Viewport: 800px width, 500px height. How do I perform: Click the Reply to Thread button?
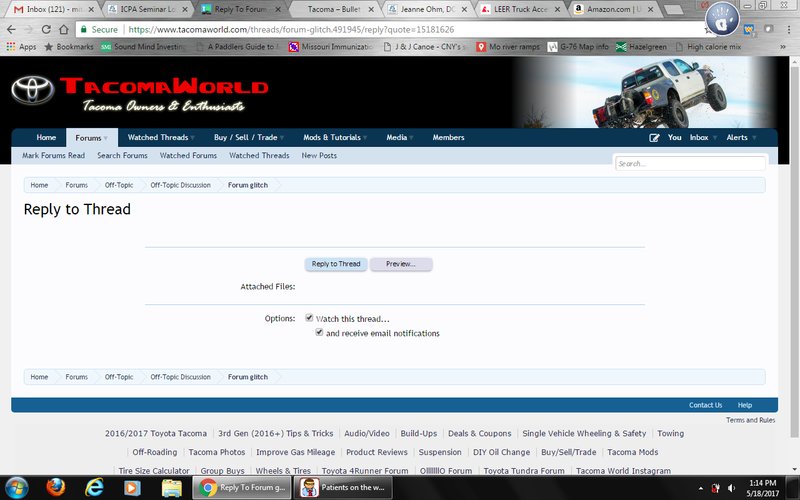coord(336,264)
